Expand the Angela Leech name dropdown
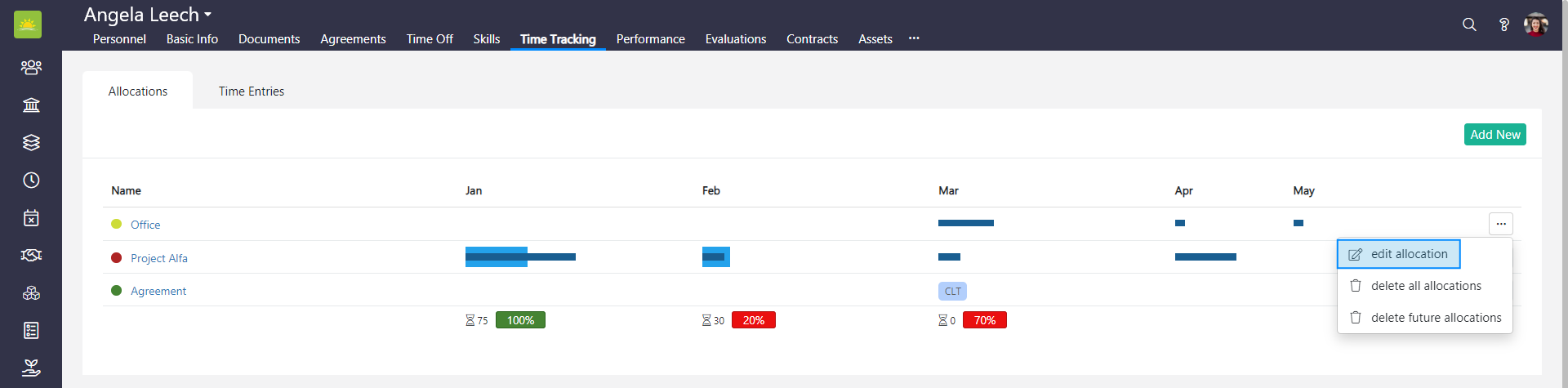Screen dimensions: 1568x388 tap(148, 15)
